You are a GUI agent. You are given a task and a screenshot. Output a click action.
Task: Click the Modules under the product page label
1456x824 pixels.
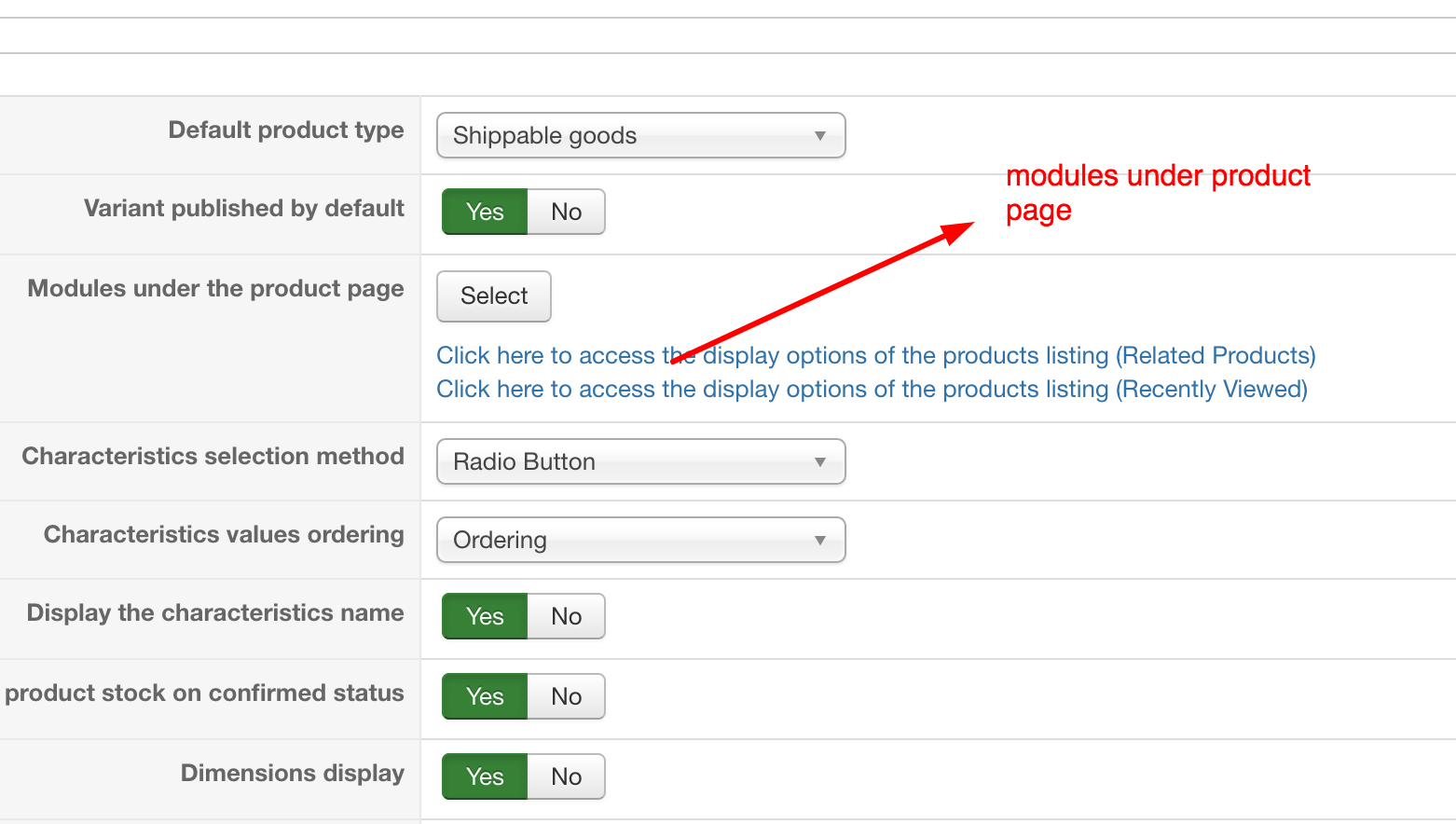pos(215,289)
